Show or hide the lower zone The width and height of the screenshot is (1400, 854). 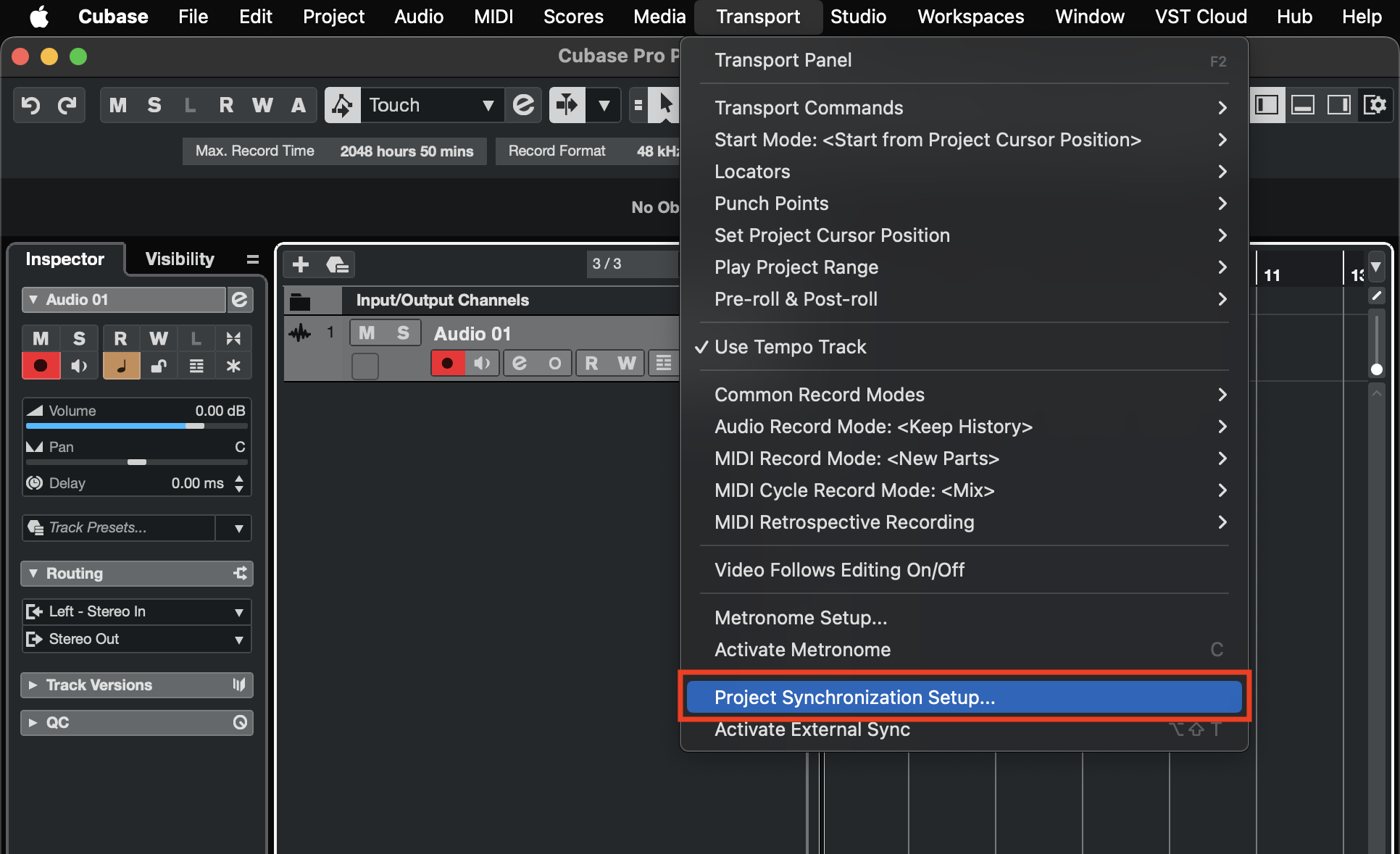(x=1303, y=106)
